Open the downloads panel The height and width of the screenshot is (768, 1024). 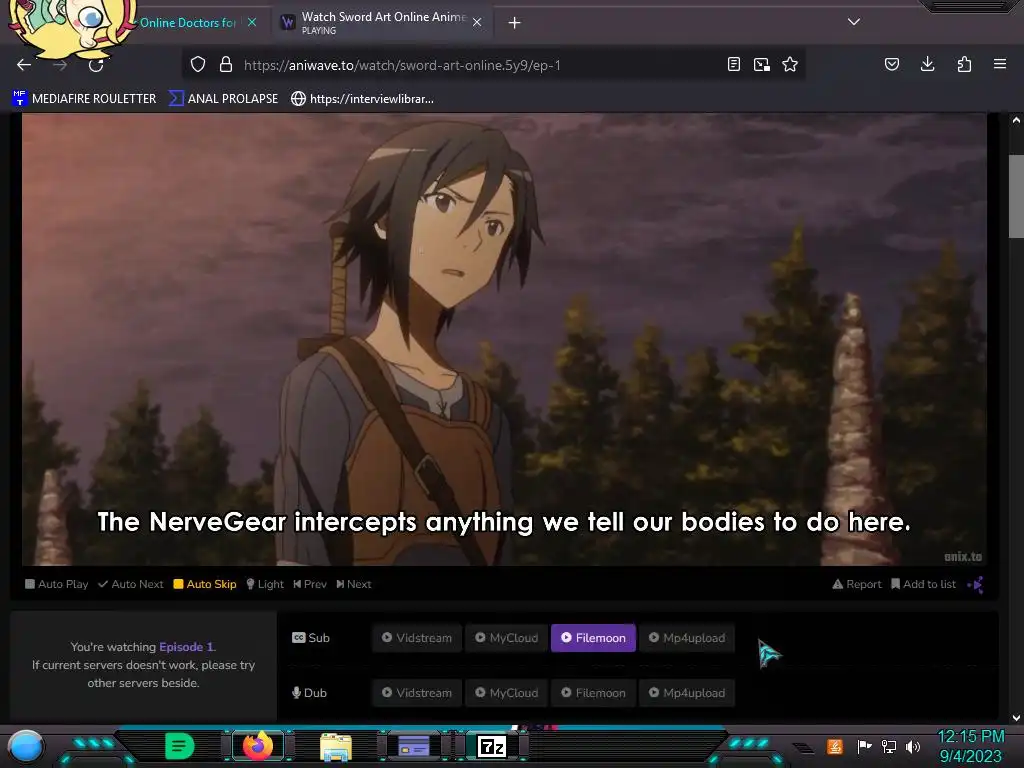[x=927, y=64]
